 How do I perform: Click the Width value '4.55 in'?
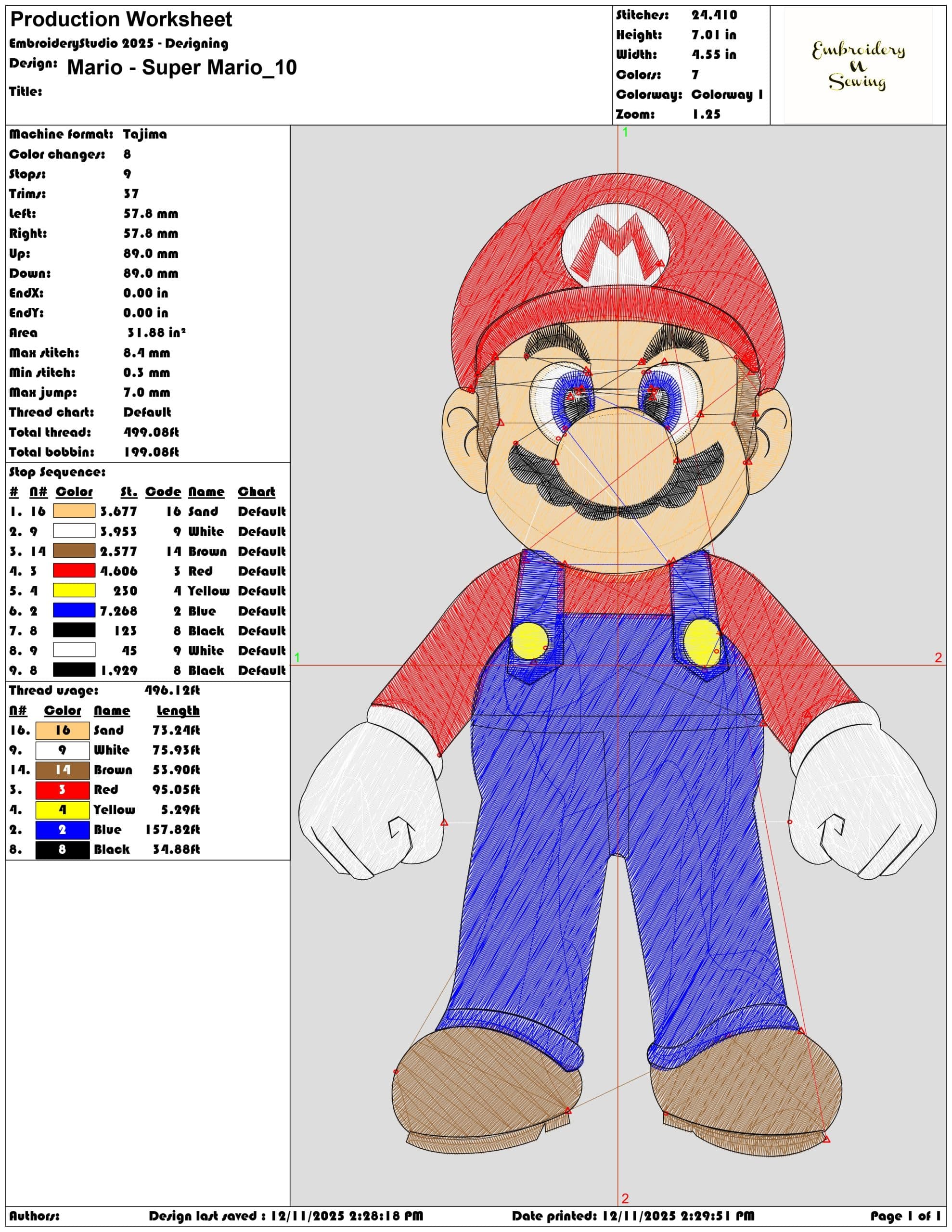tap(714, 55)
